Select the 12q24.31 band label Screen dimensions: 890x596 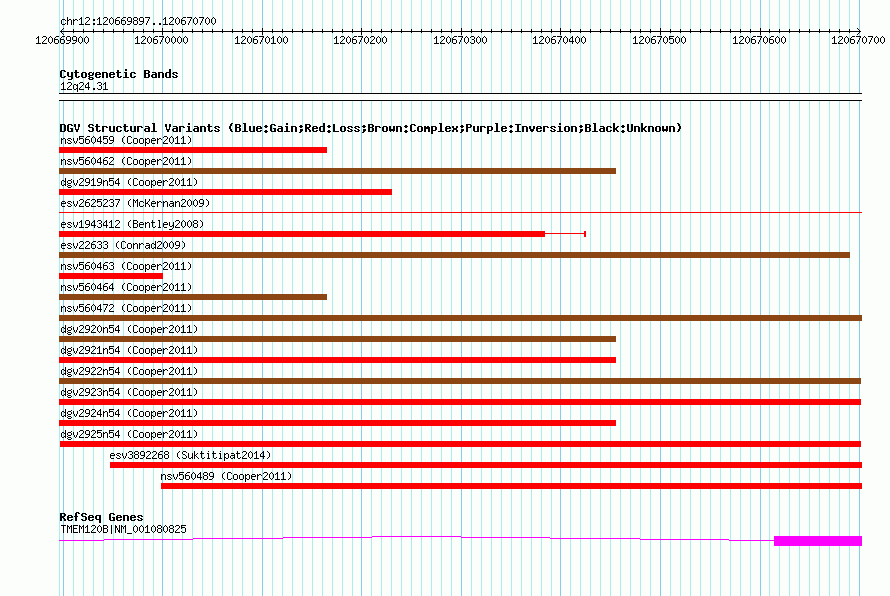click(84, 86)
